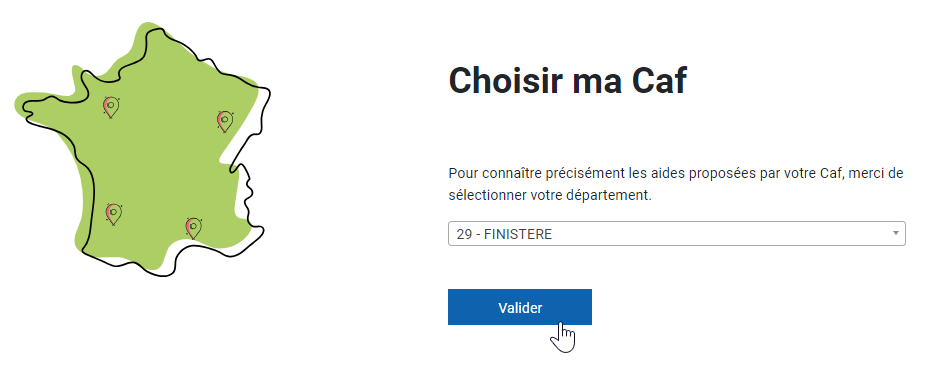925x367 pixels.
Task: Click the northeast map pin marker
Action: click(225, 121)
